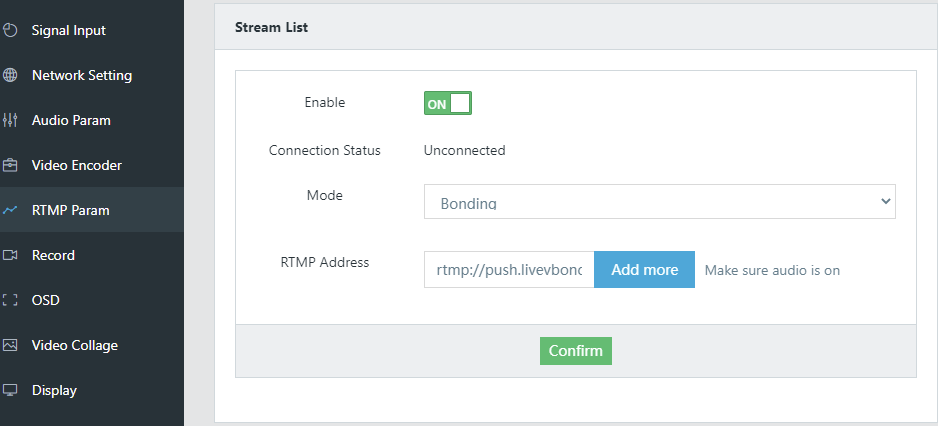This screenshot has height=426, width=938.
Task: Click the green Confirm button
Action: point(575,351)
